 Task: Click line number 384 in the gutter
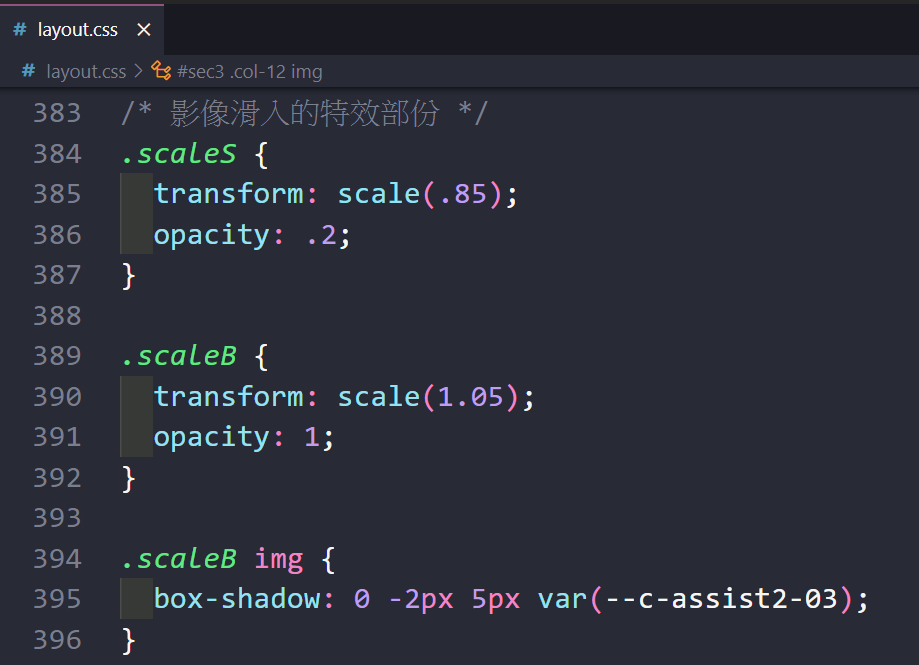pyautogui.click(x=57, y=153)
